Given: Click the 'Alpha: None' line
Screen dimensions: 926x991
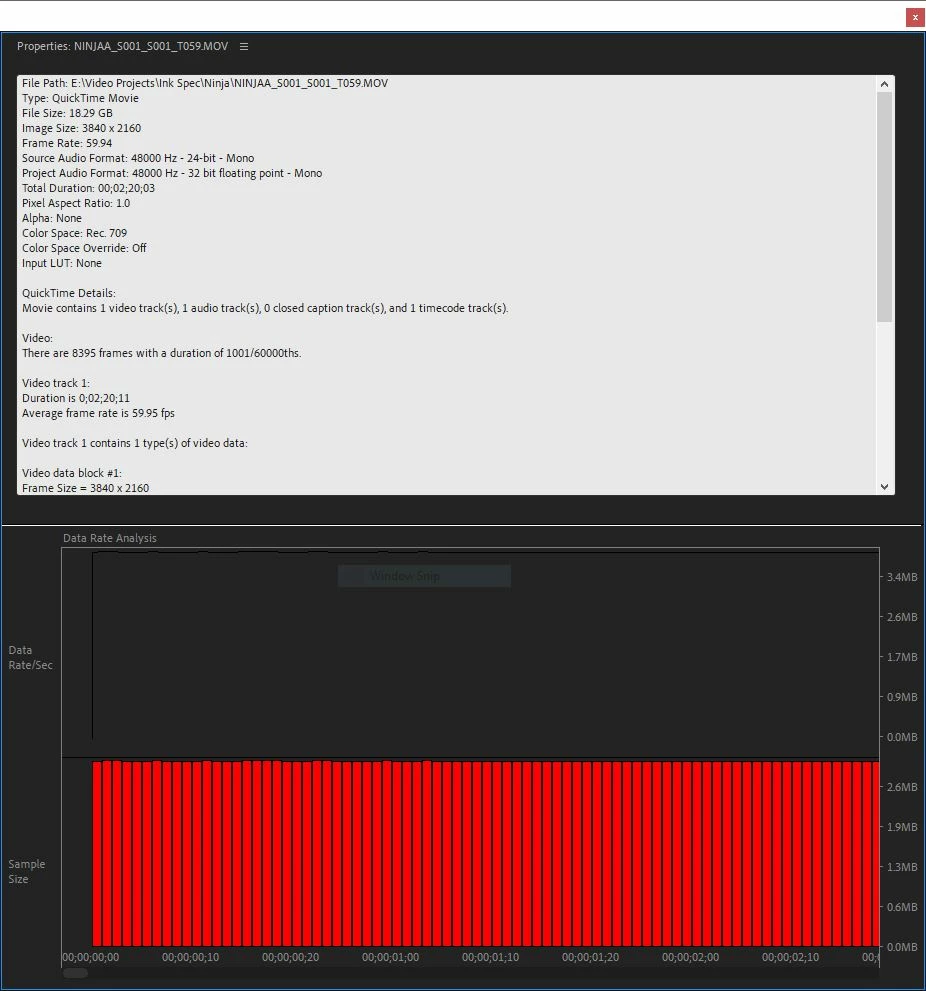Looking at the screenshot, I should (x=52, y=218).
